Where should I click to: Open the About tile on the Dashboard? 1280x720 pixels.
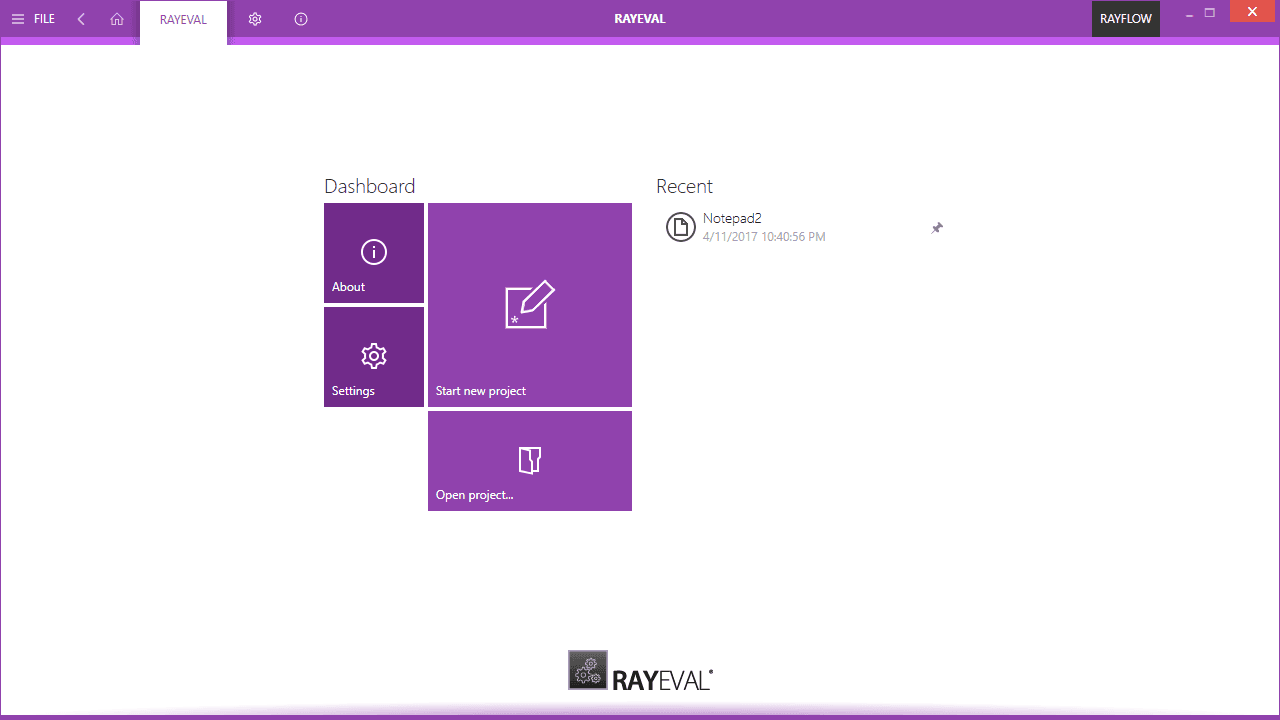[374, 253]
